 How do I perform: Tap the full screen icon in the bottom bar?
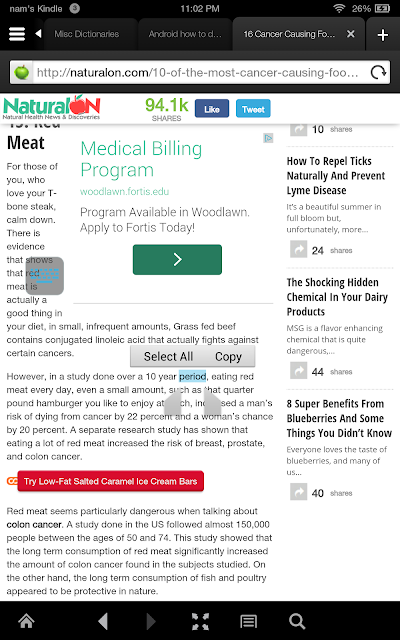[x=200, y=621]
